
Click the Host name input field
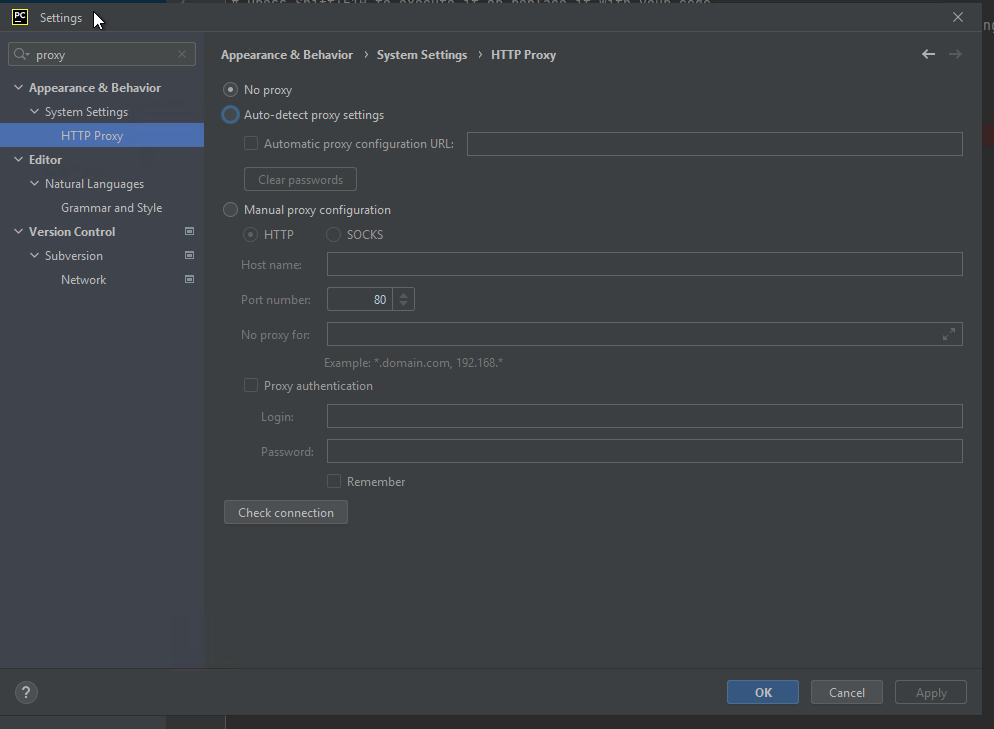644,264
